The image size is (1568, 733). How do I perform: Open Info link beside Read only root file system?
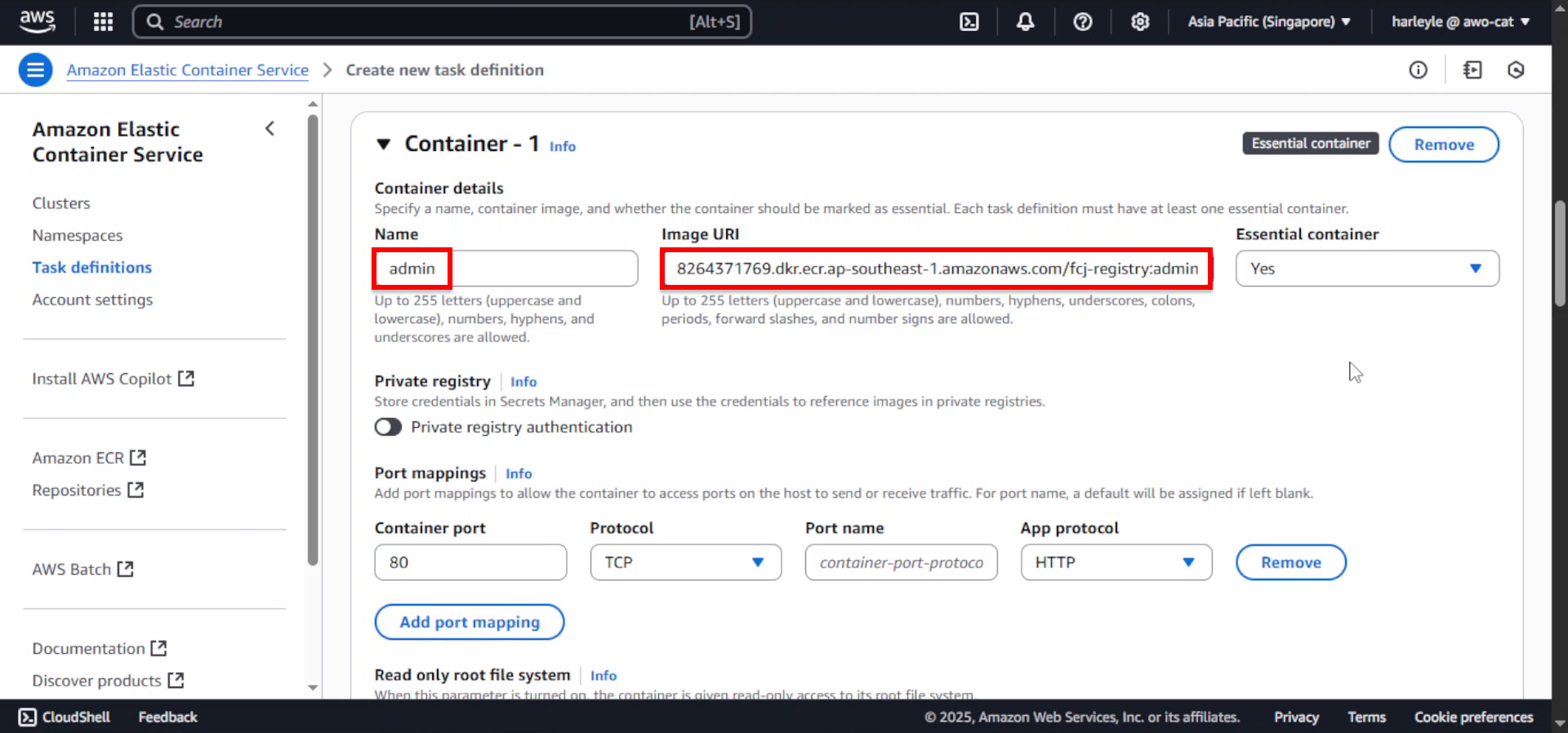coord(604,675)
